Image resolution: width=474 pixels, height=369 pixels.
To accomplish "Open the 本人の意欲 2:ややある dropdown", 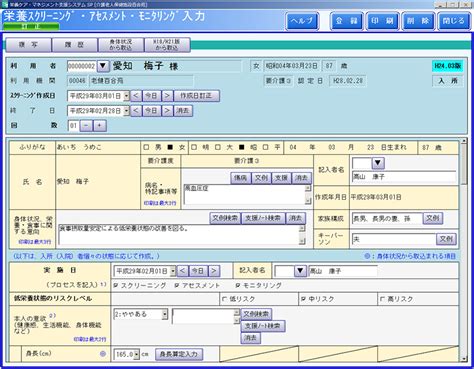I will (165, 314).
